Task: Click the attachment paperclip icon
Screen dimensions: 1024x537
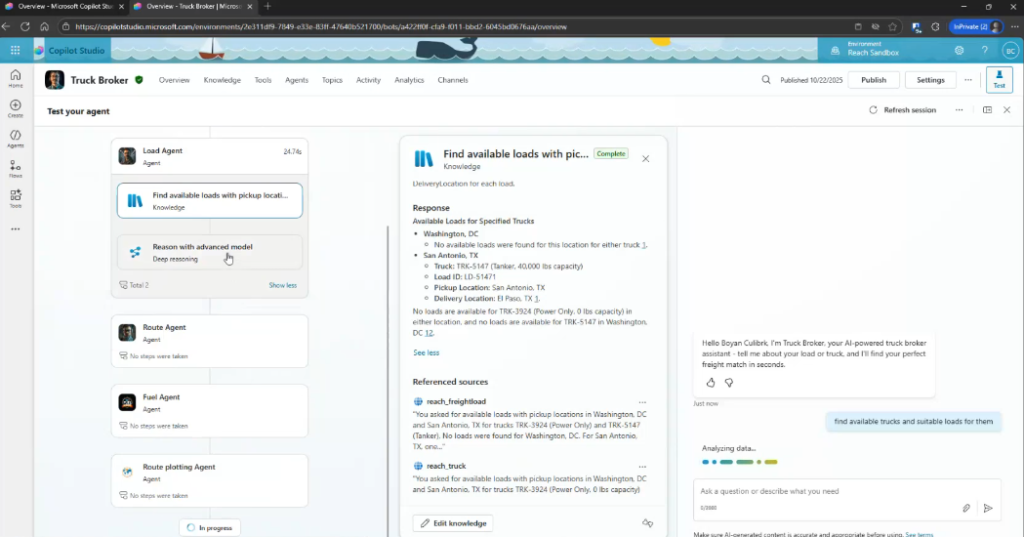Action: (x=966, y=508)
